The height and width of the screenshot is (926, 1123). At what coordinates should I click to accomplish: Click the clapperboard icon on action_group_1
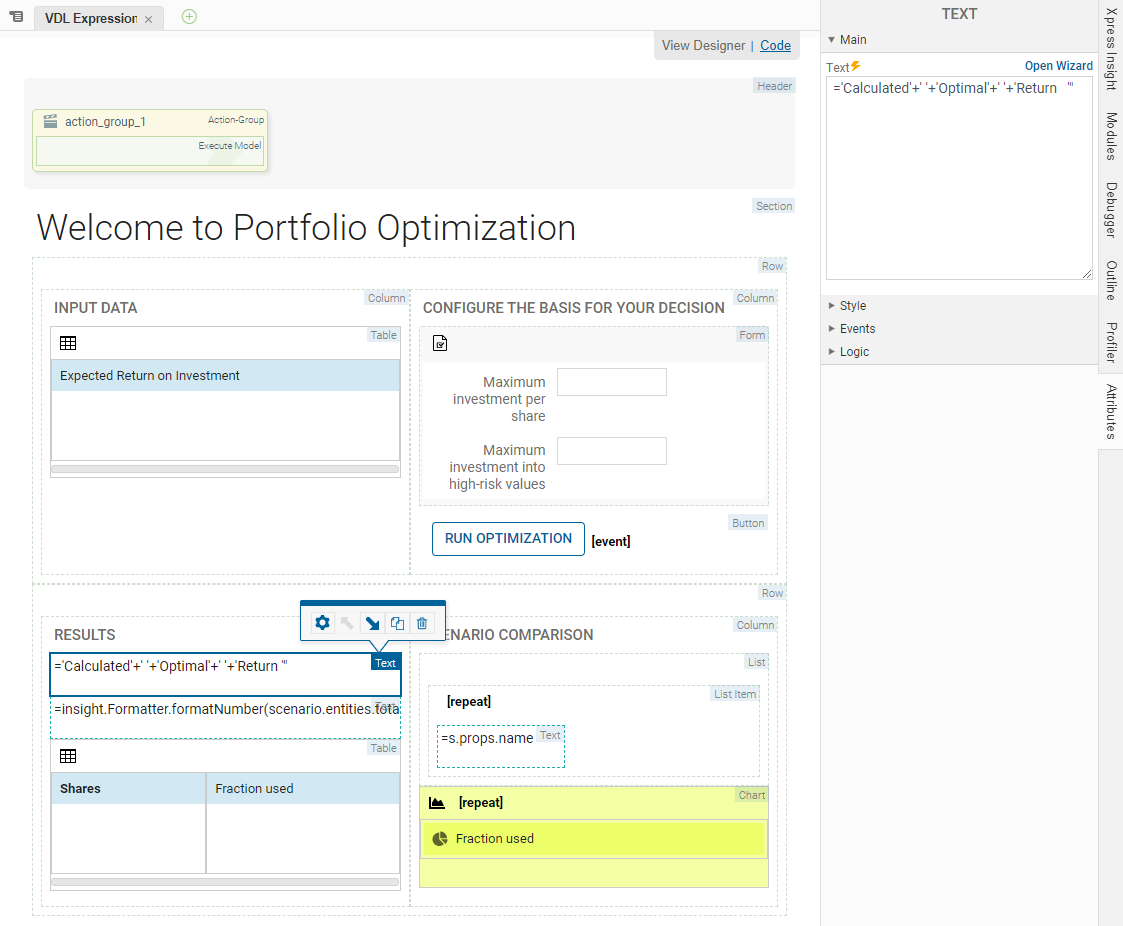tap(50, 121)
